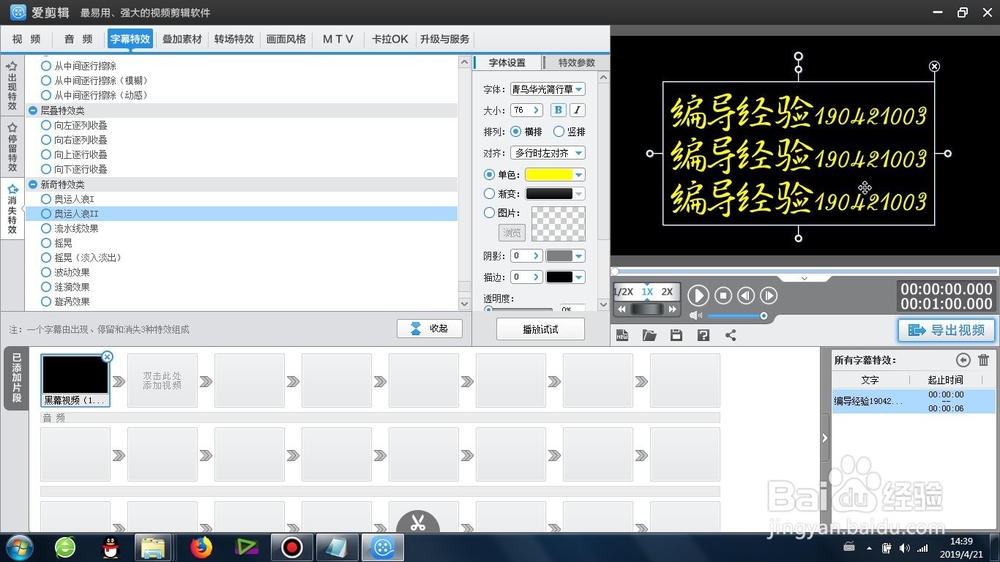Open the 卡拉OK tab
Screen dimensions: 1000x562
click(390, 39)
